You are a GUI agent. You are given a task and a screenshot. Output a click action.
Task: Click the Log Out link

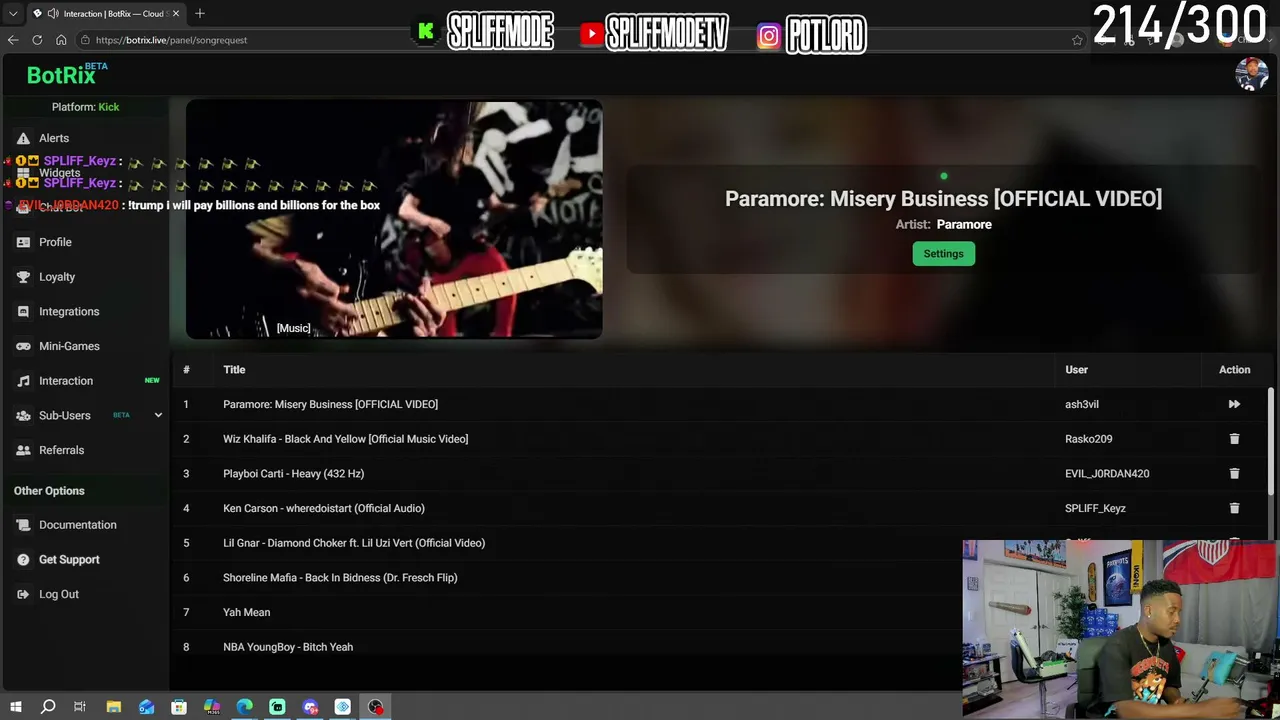coord(59,594)
